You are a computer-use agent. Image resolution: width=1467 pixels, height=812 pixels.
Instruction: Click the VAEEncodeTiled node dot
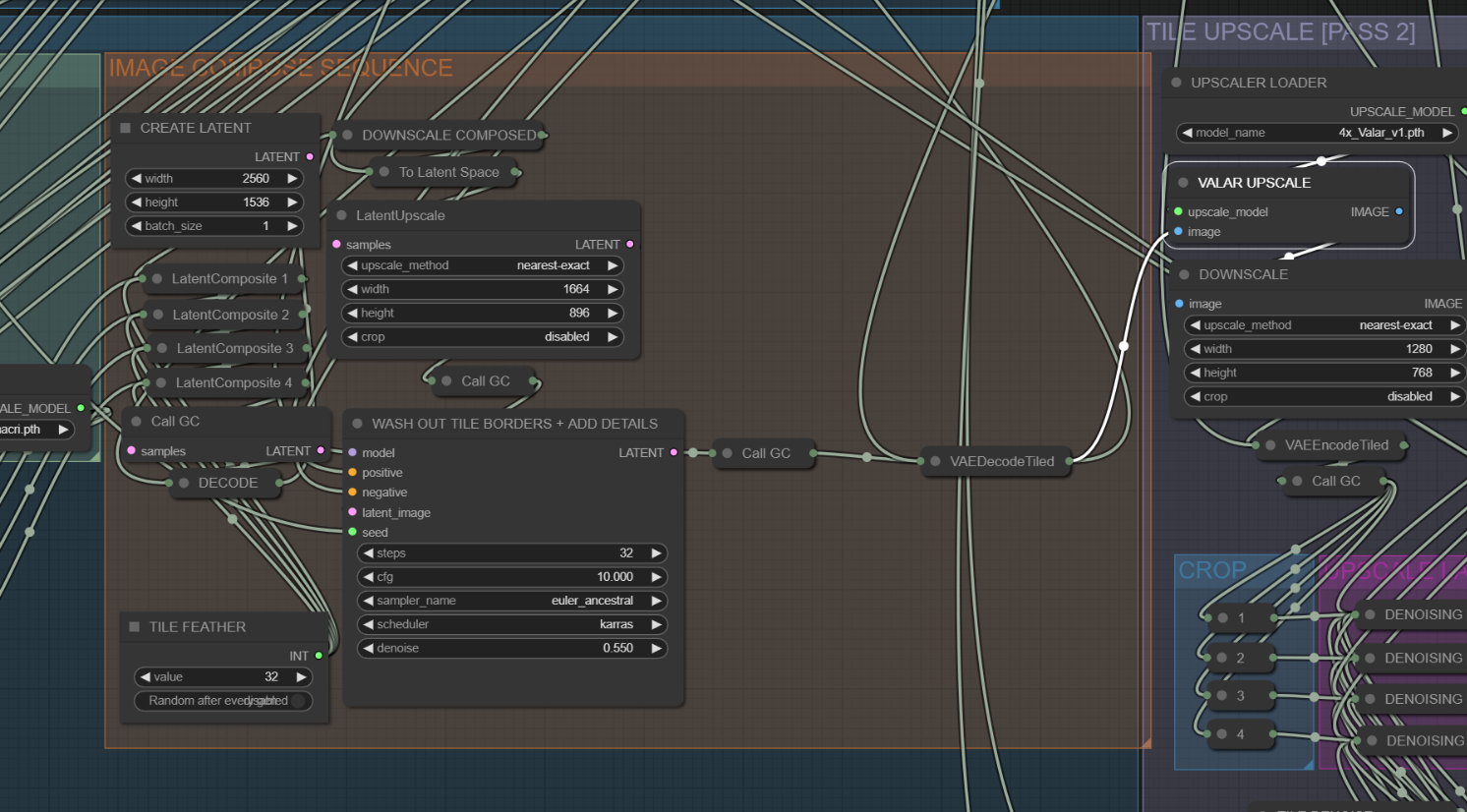click(x=1270, y=445)
